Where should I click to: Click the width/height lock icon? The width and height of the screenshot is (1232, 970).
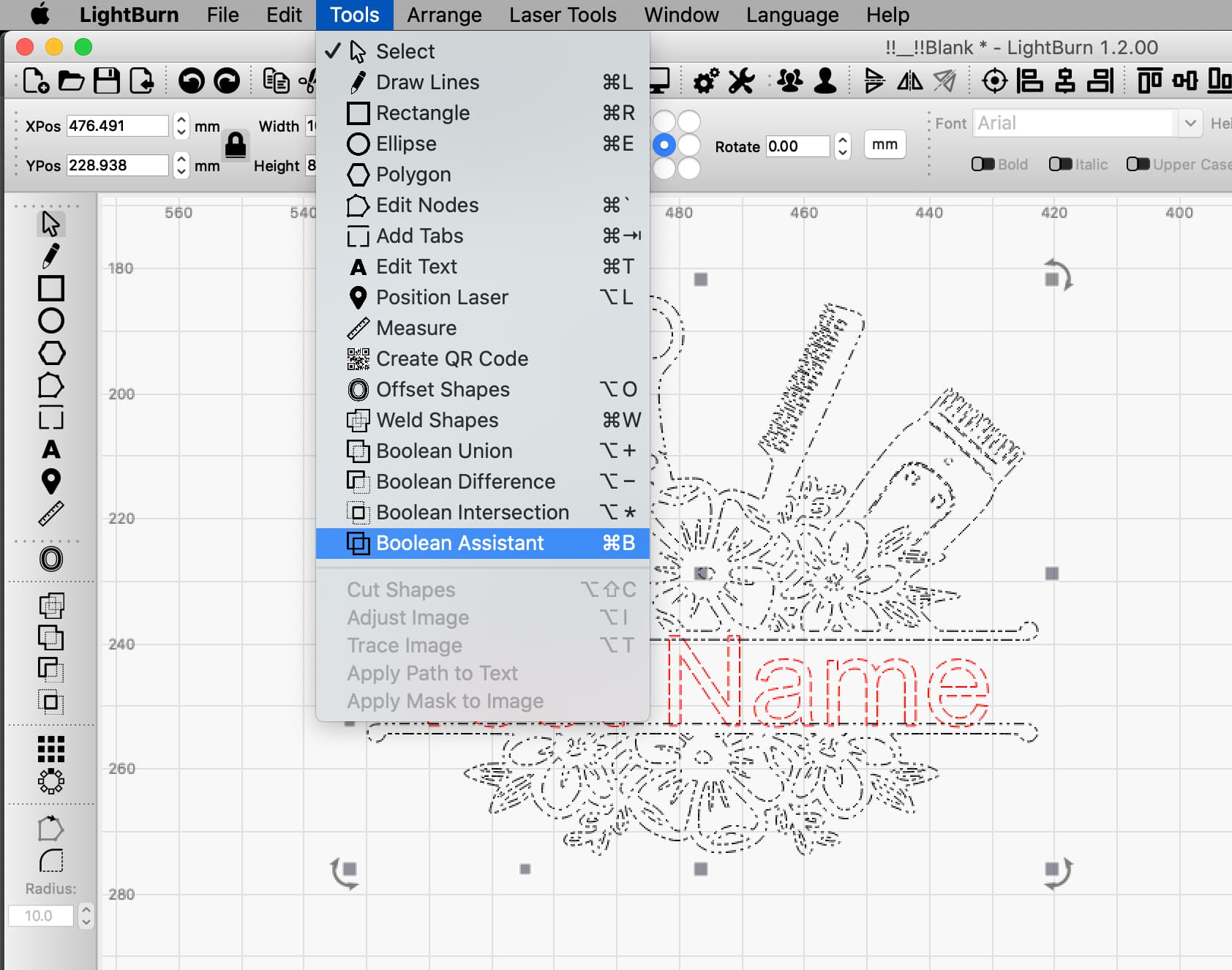point(236,146)
